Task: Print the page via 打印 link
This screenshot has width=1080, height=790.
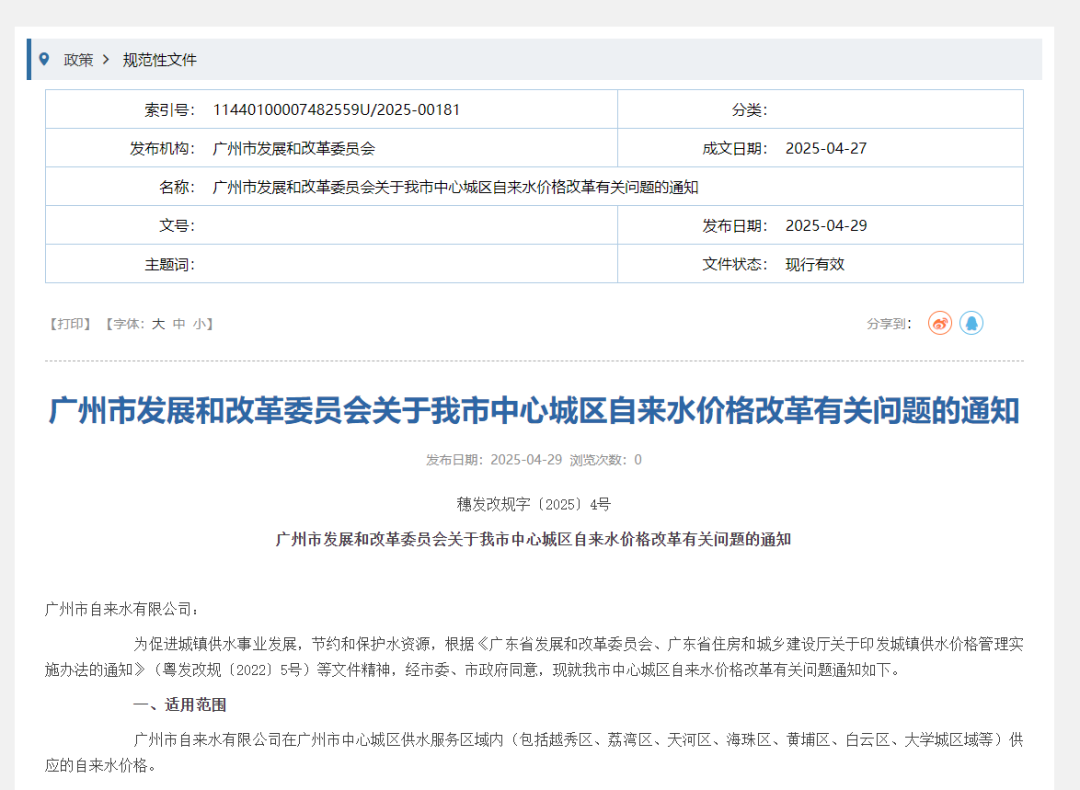Action: point(70,324)
